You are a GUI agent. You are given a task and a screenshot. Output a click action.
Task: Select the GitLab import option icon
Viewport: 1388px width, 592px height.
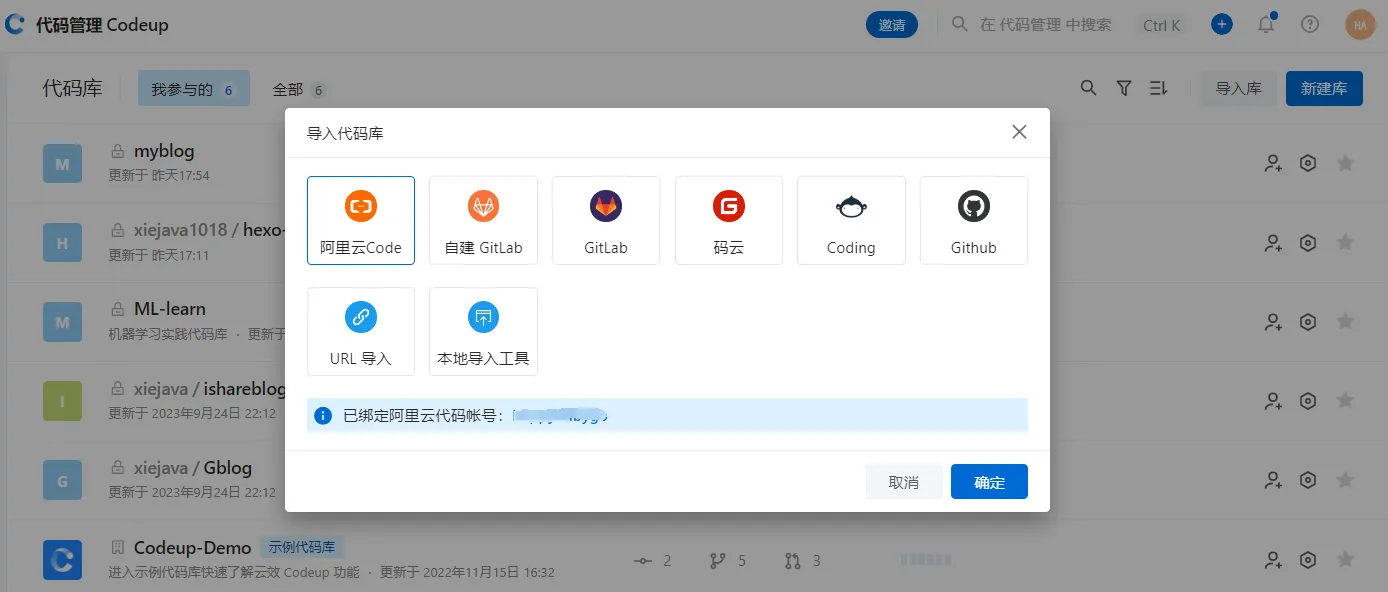point(605,220)
